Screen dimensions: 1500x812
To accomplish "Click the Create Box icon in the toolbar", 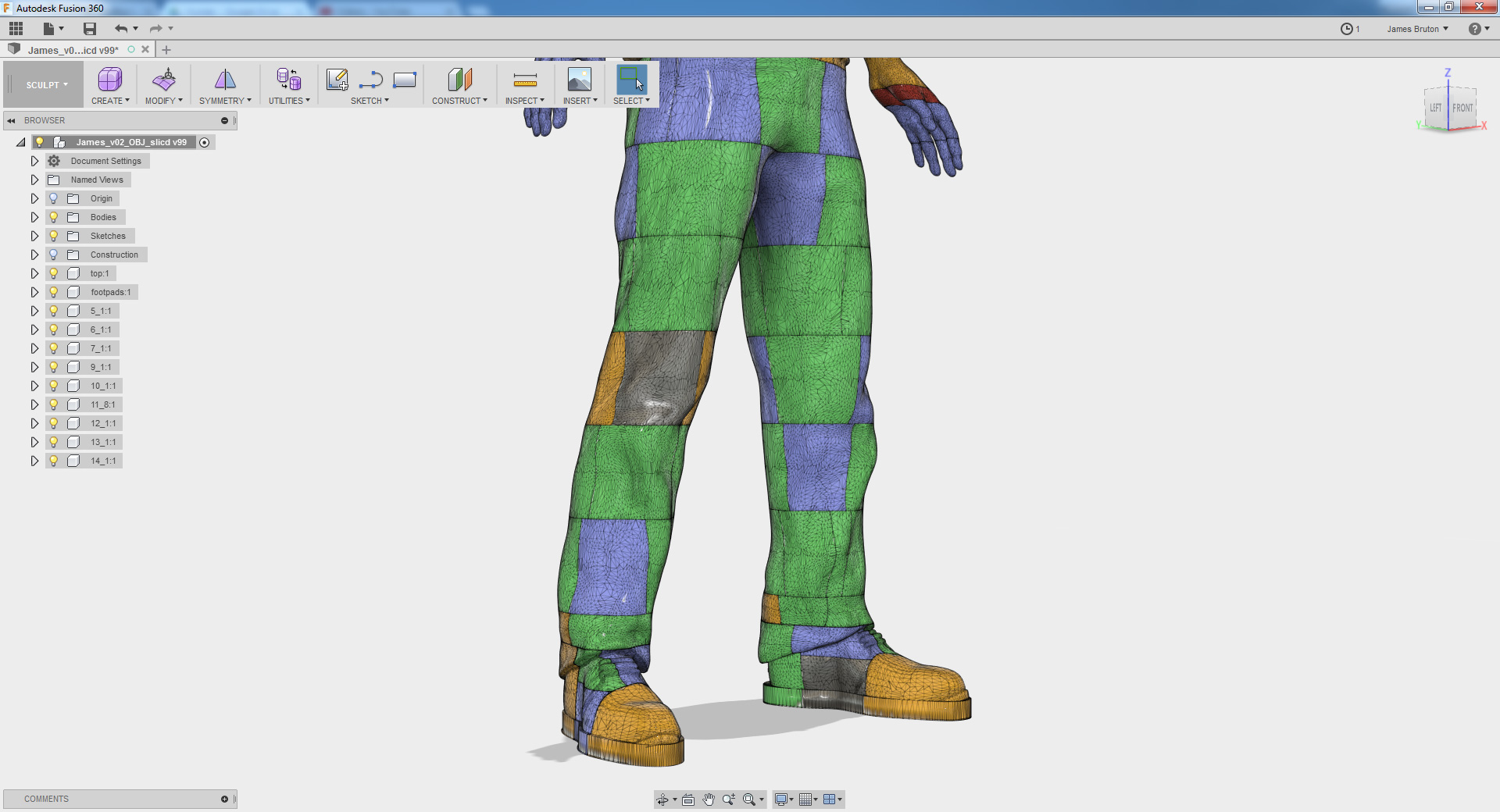I will point(109,80).
